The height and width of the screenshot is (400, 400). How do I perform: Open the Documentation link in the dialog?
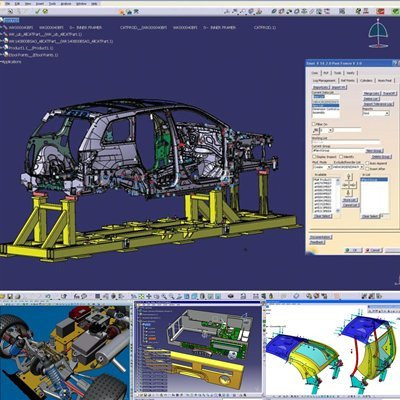click(x=321, y=237)
